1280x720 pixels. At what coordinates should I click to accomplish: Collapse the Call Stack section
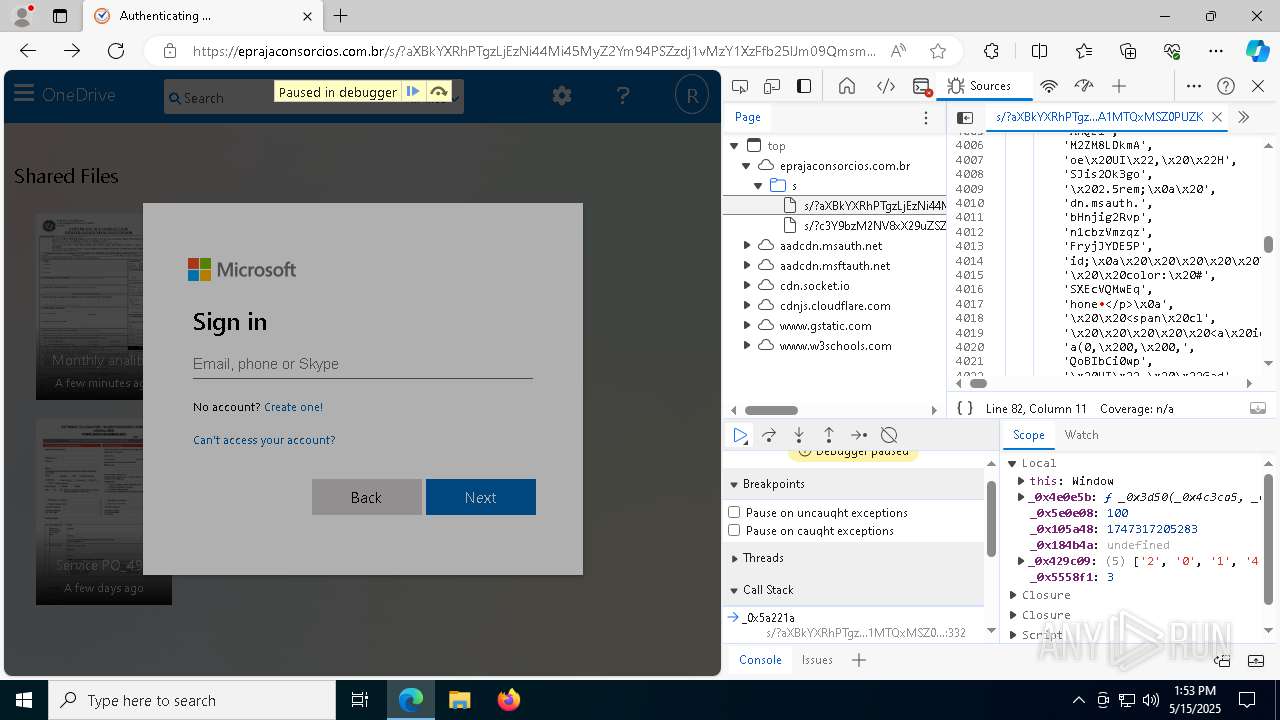coord(733,590)
